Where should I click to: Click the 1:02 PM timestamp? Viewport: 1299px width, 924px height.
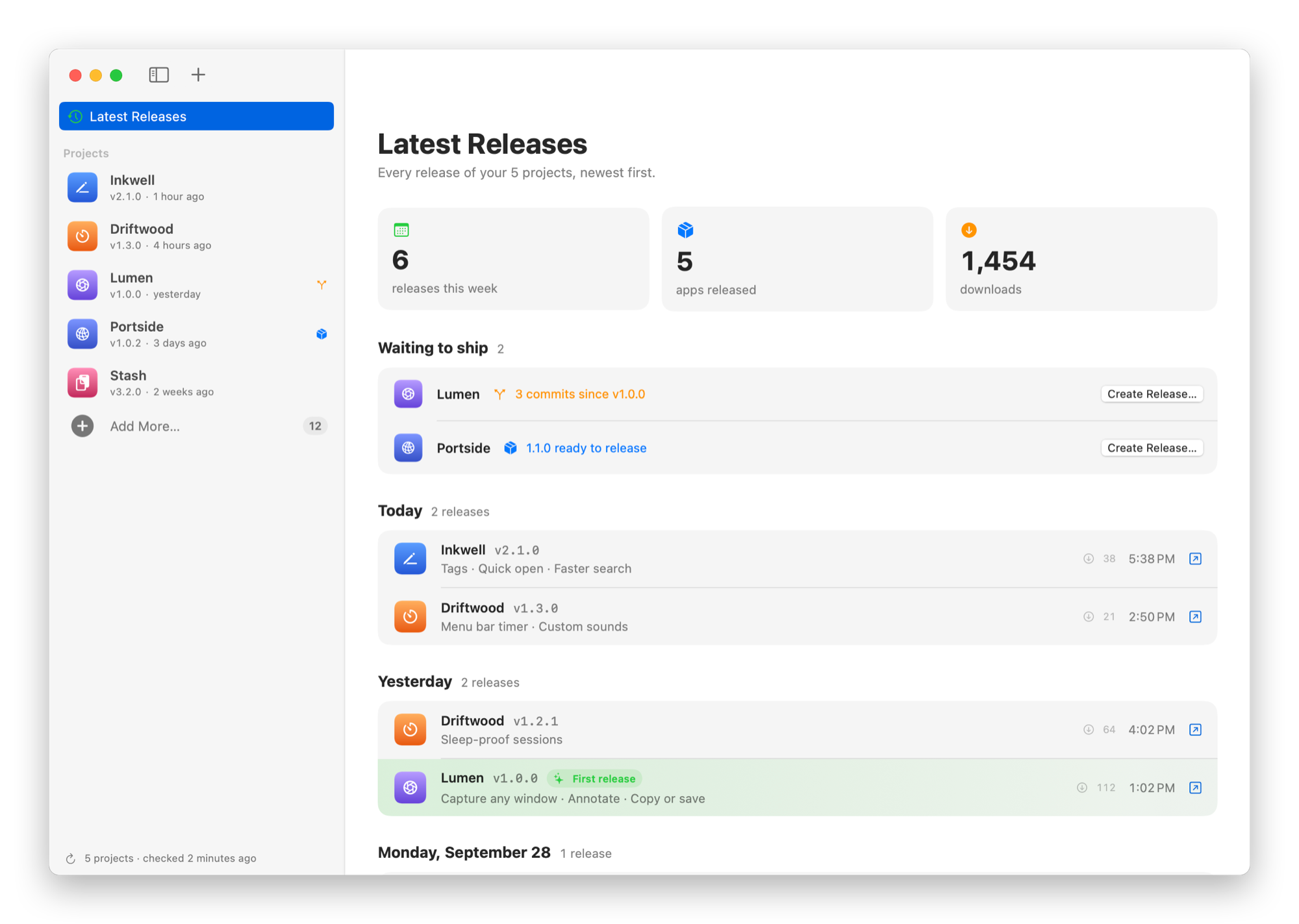pos(1151,788)
